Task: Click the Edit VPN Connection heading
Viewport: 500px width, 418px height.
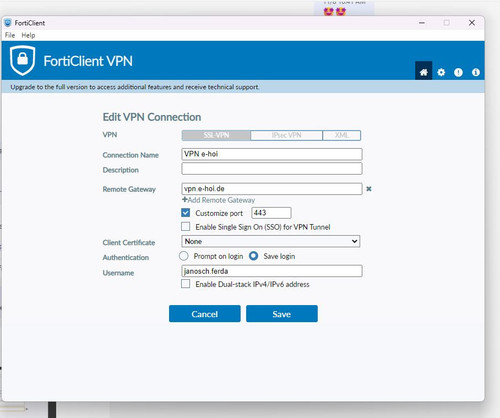Action: tap(152, 117)
